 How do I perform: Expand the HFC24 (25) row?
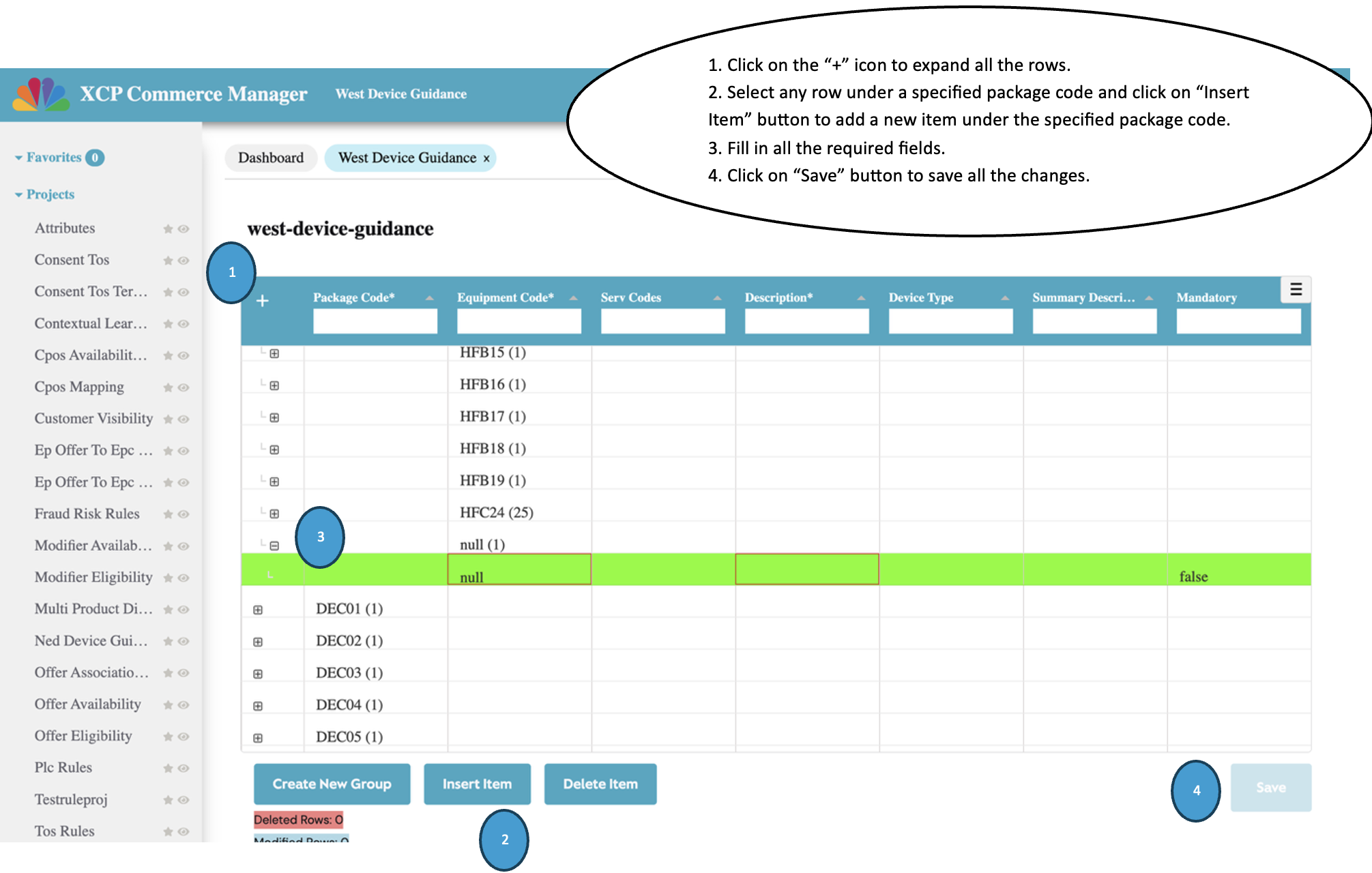point(274,514)
